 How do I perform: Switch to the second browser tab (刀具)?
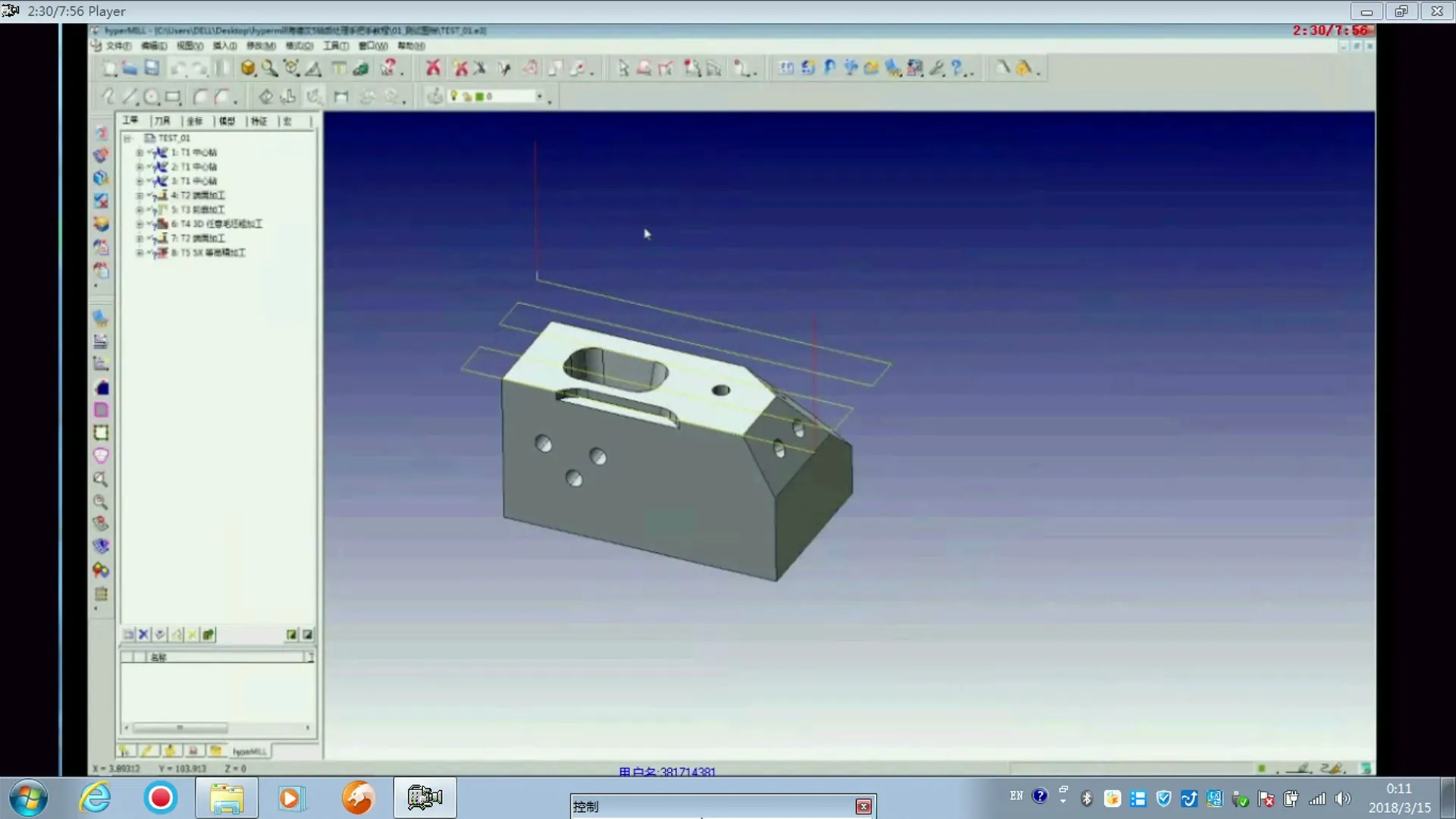pos(162,121)
